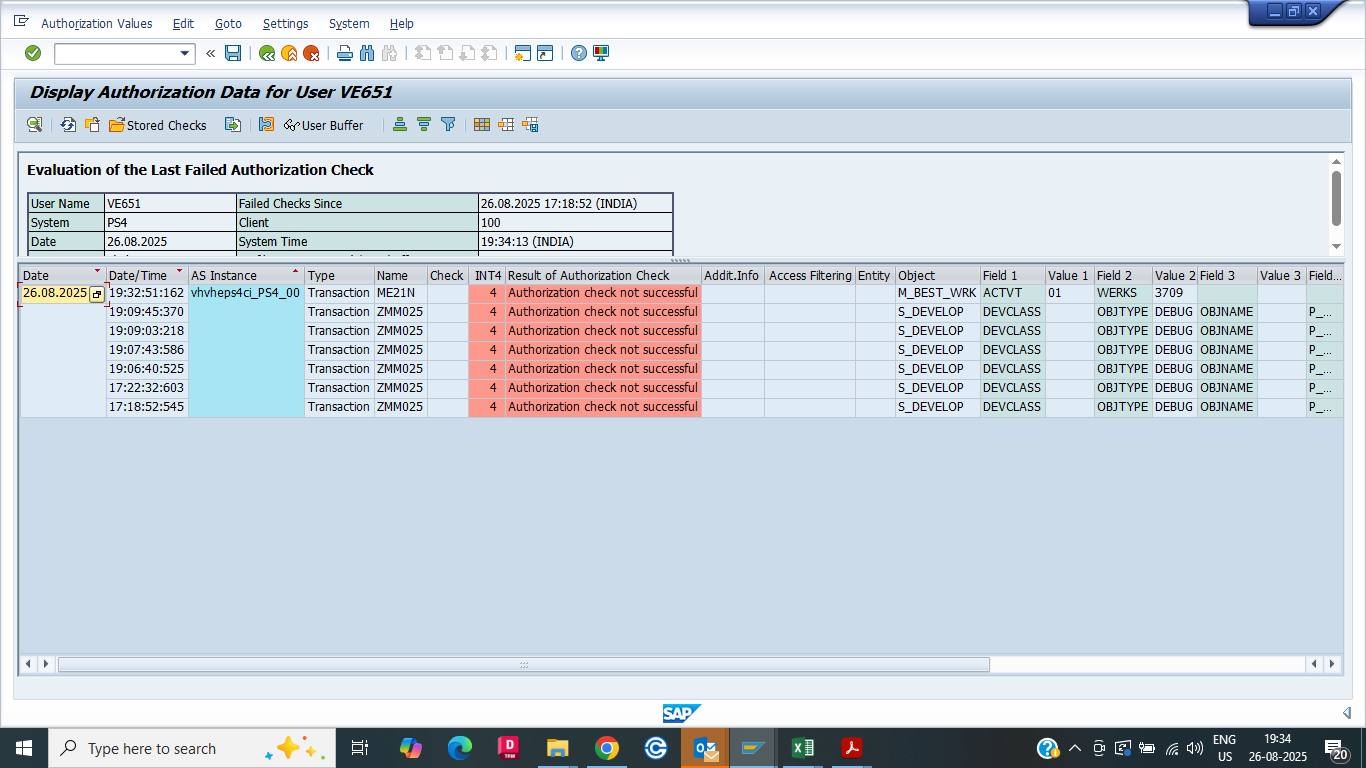
Task: Select the ME21N transaction name cell
Action: pos(400,293)
